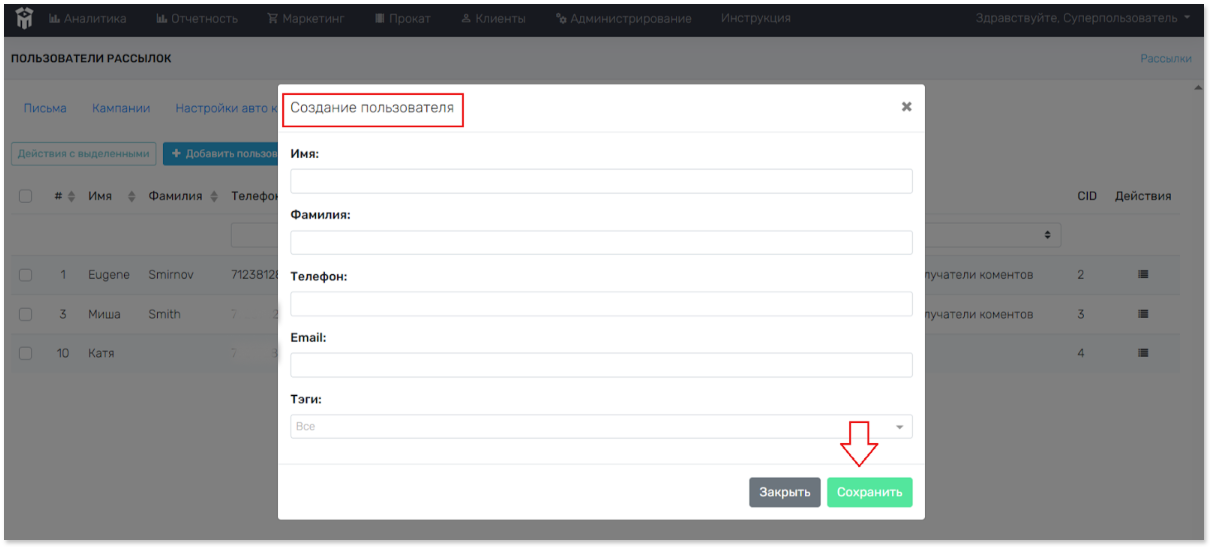Sort by the # column arrows
Image resolution: width=1210 pixels, height=547 pixels.
(x=71, y=197)
